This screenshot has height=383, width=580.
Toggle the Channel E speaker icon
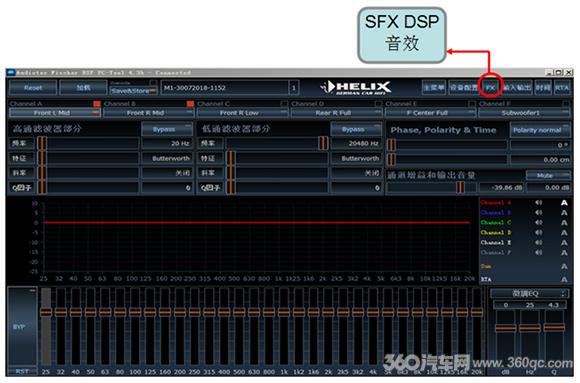pyautogui.click(x=538, y=242)
